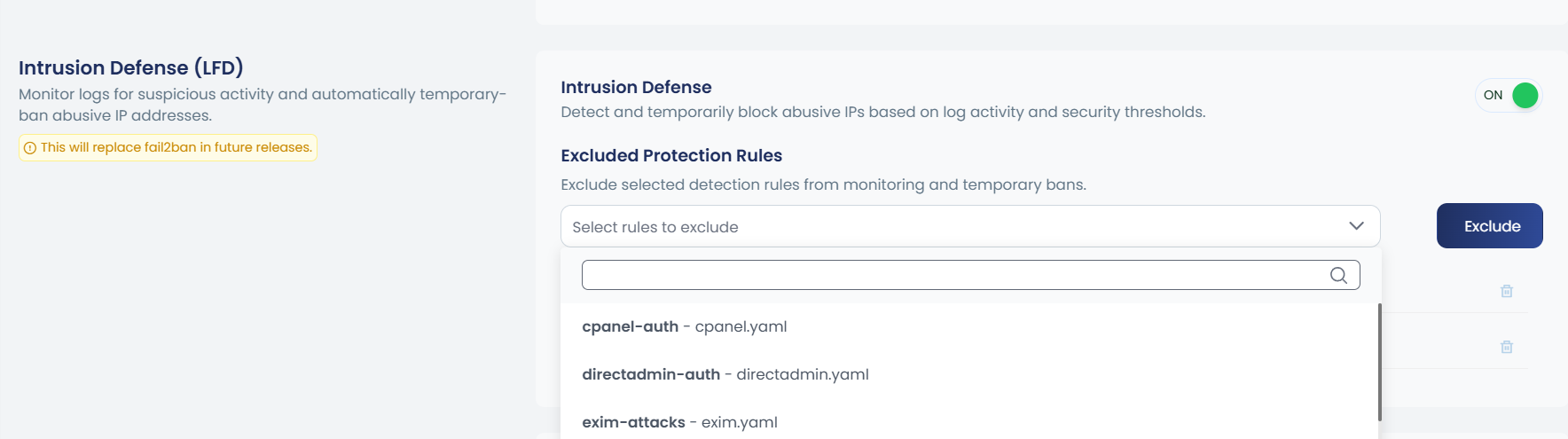Click the 'replace fail2ban' warning notice
Viewport: 1568px width, 439px height.
(x=168, y=147)
